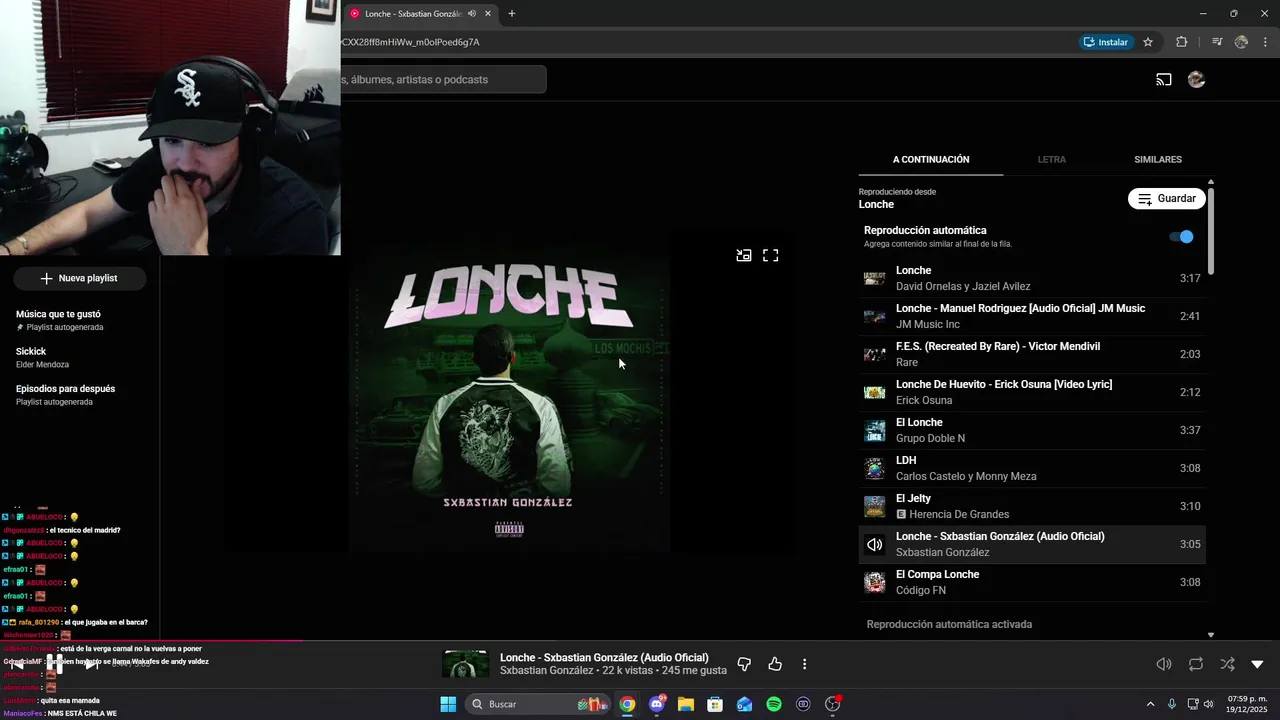Click thumbnail of David Ornelas Lonche track
Image resolution: width=1280 pixels, height=720 pixels.
pos(875,278)
